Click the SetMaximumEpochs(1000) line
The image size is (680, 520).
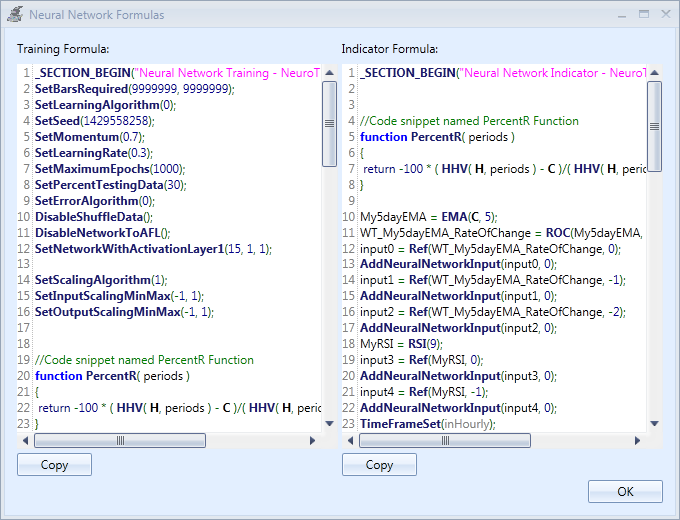[x=110, y=169]
